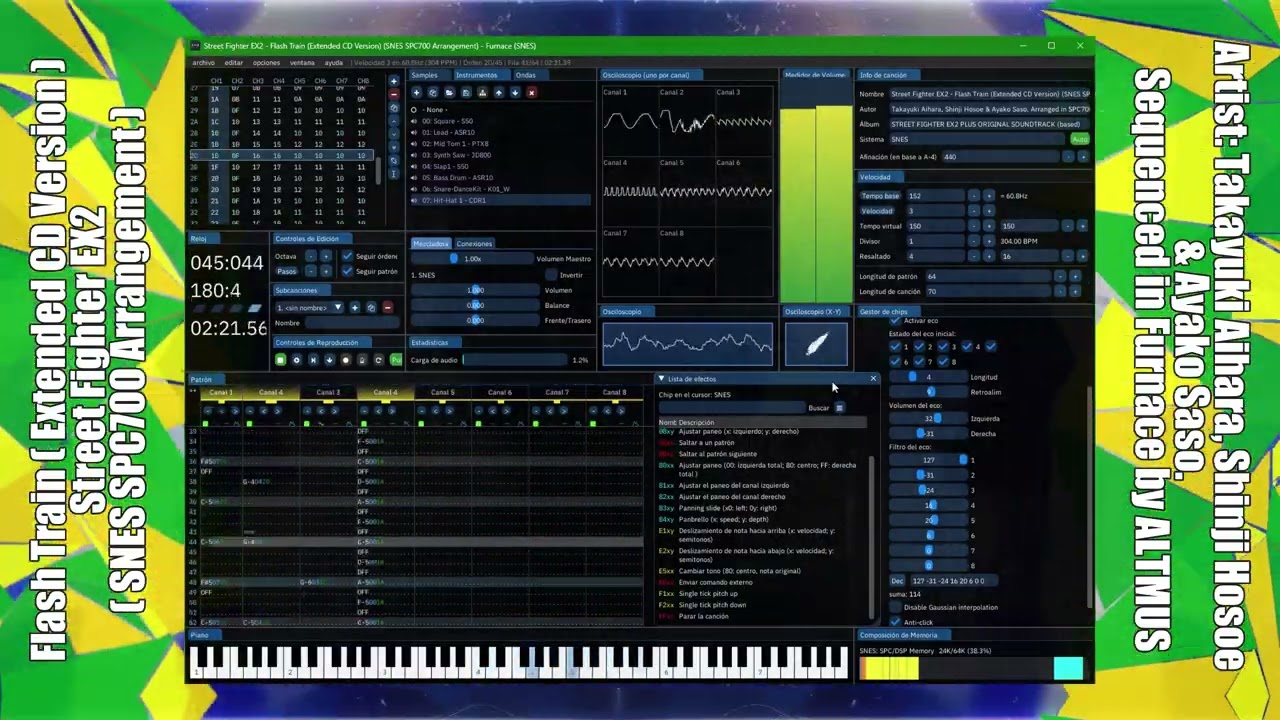
Task: Toggle Activar eco checkbox
Action: point(895,320)
